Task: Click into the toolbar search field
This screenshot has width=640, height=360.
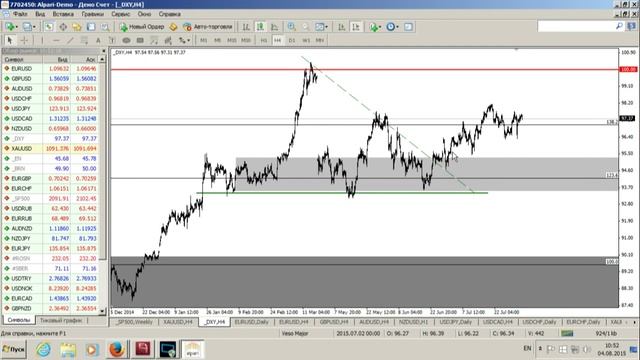Action: point(576,26)
